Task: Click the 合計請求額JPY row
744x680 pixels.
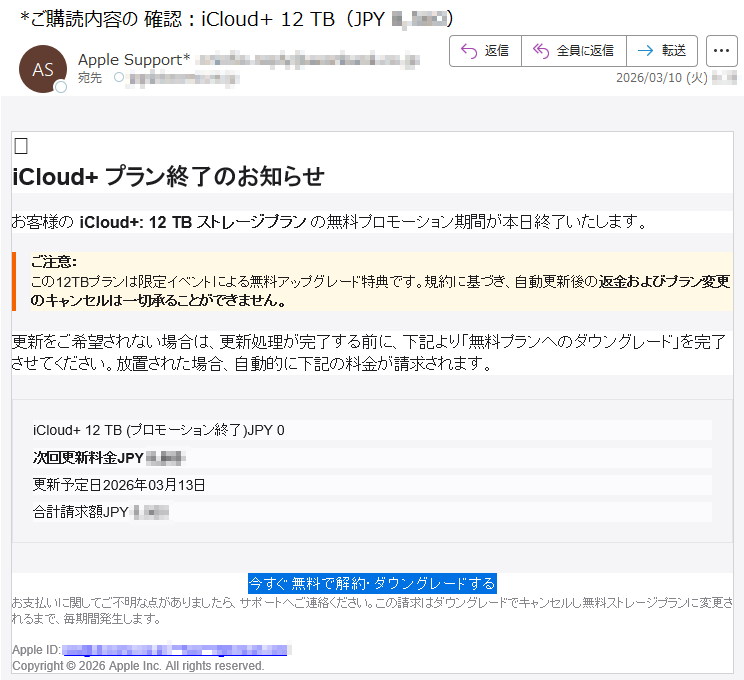Action: click(x=372, y=512)
